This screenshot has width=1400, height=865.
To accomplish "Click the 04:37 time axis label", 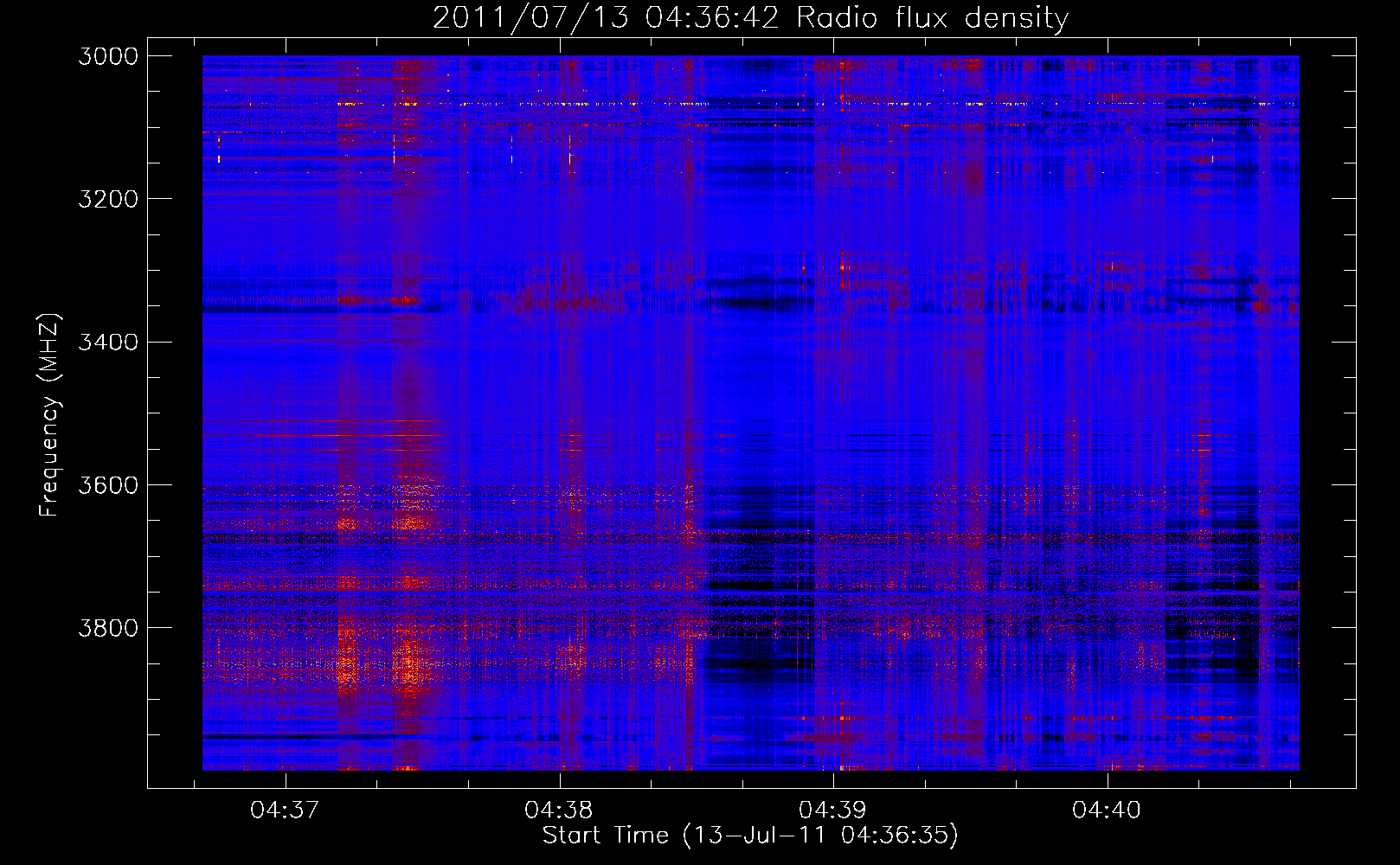I will click(x=285, y=810).
